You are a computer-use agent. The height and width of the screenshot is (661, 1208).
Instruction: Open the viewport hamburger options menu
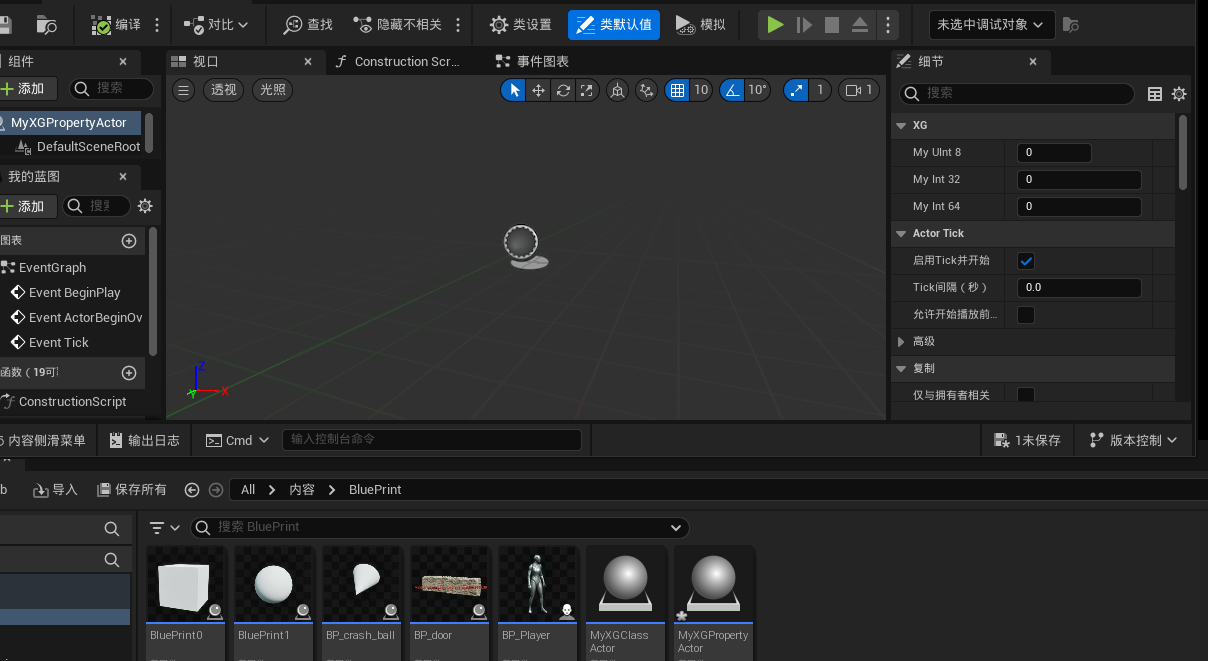[x=183, y=90]
